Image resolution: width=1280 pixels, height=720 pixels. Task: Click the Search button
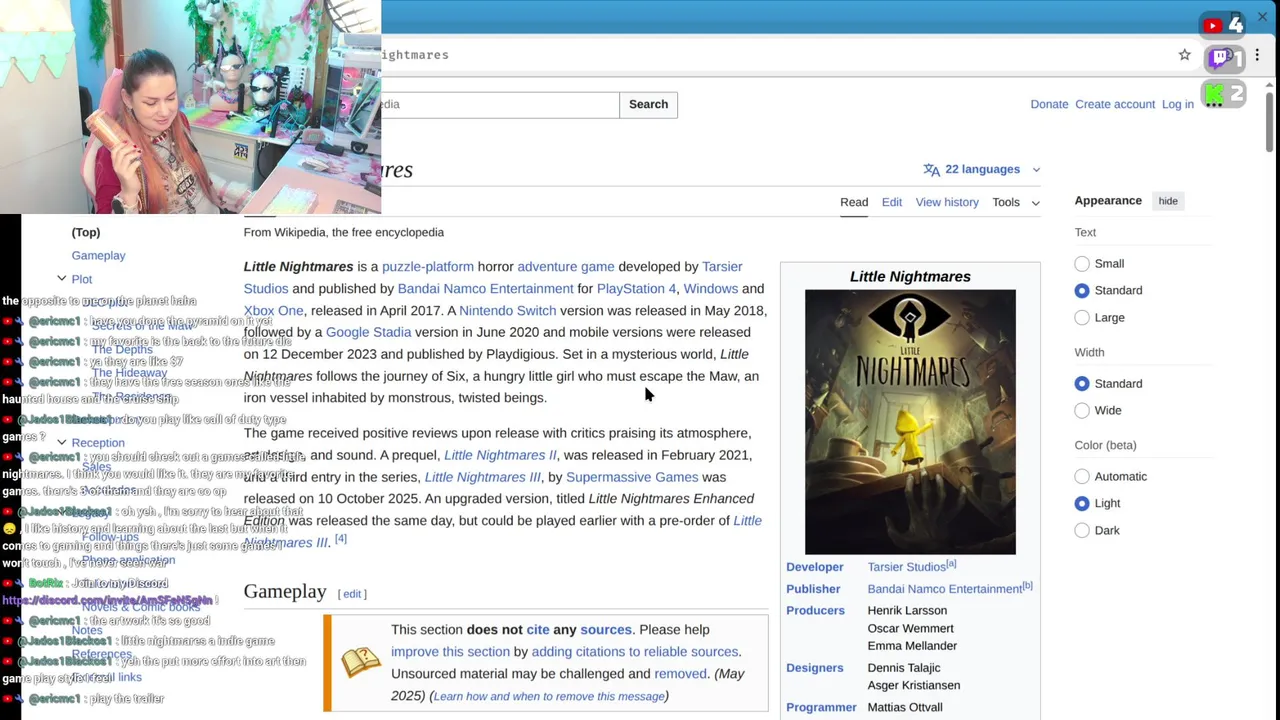[648, 104]
